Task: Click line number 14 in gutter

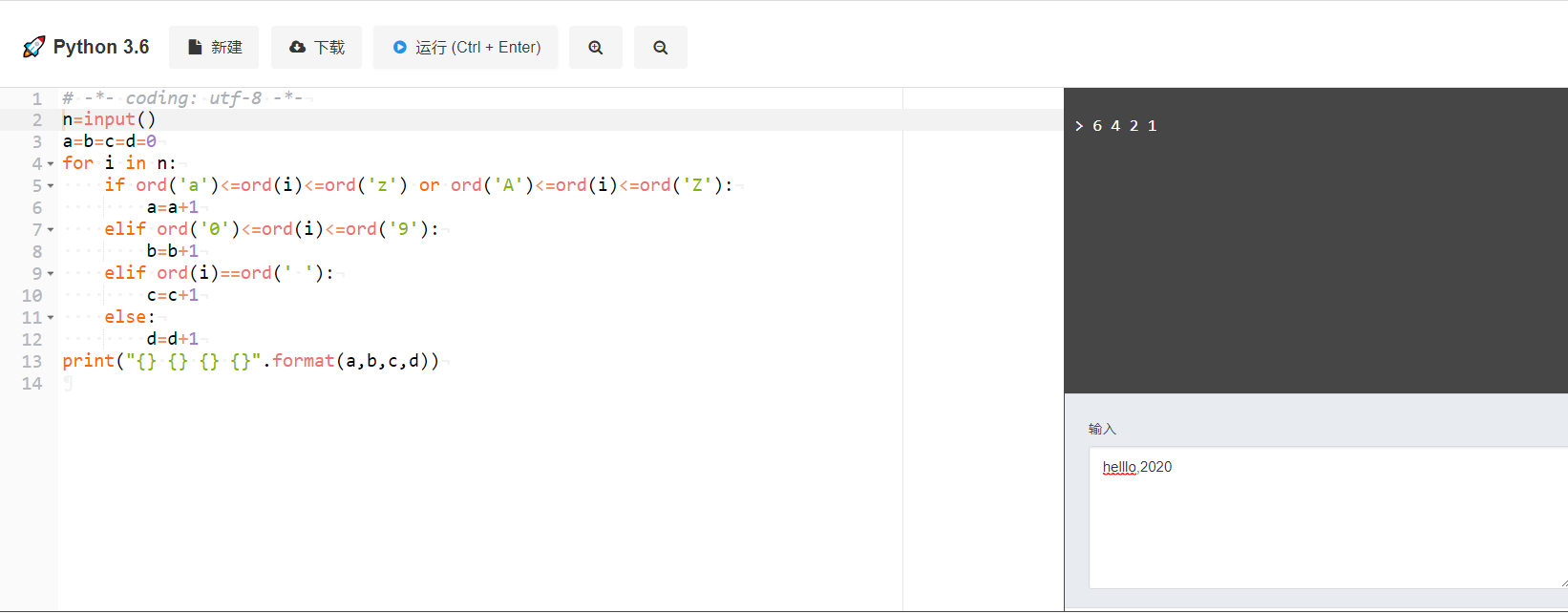Action: tap(32, 384)
